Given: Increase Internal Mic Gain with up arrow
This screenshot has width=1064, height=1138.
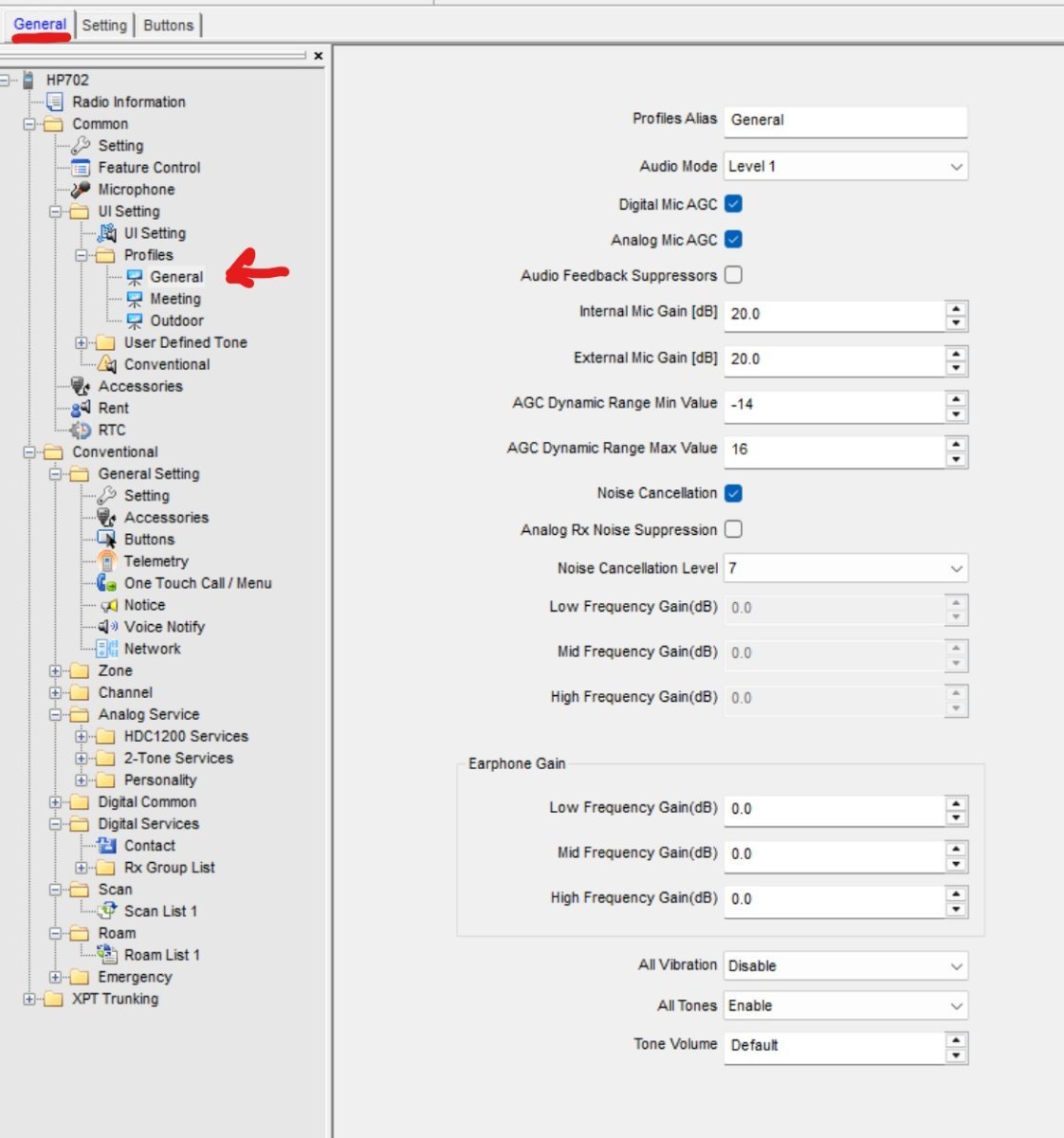Looking at the screenshot, I should click(x=956, y=307).
